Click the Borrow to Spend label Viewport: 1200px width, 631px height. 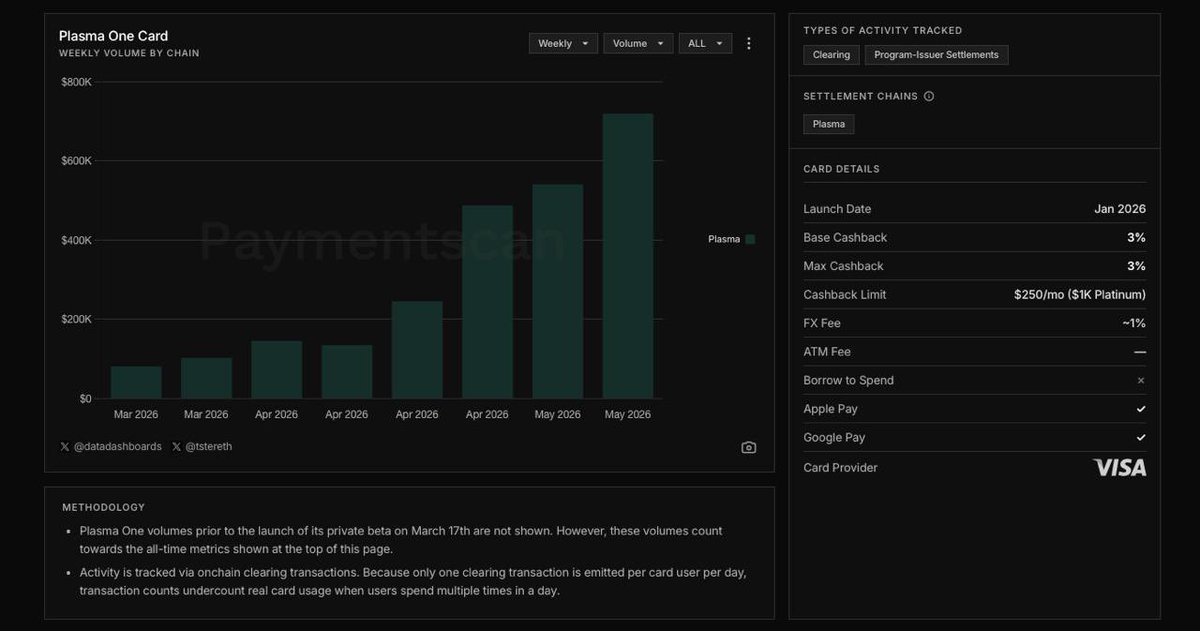click(x=848, y=380)
